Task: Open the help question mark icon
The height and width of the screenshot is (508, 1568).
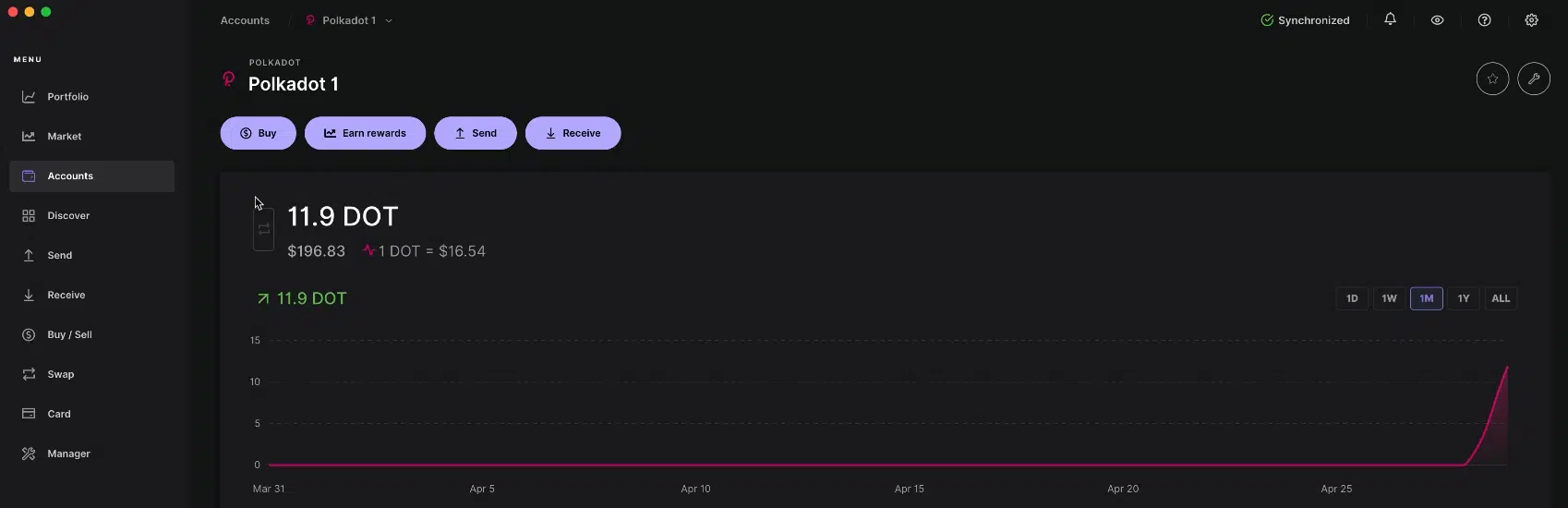Action: [x=1484, y=20]
